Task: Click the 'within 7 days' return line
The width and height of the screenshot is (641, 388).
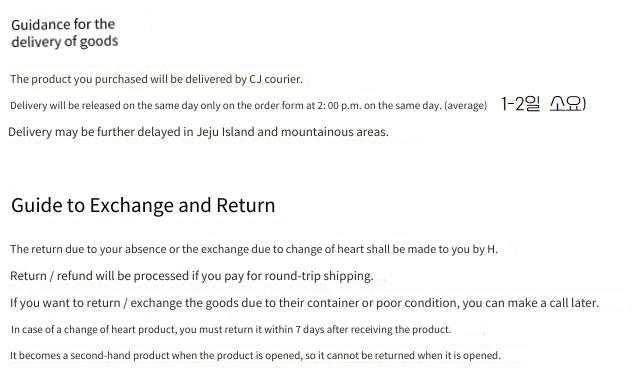Action: 231,330
